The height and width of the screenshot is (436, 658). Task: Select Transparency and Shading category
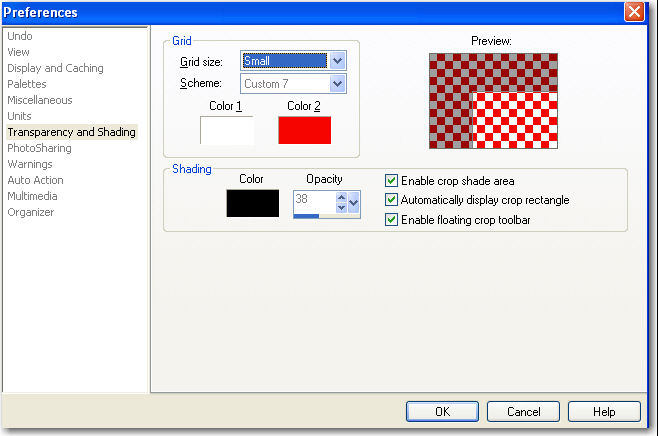72,132
